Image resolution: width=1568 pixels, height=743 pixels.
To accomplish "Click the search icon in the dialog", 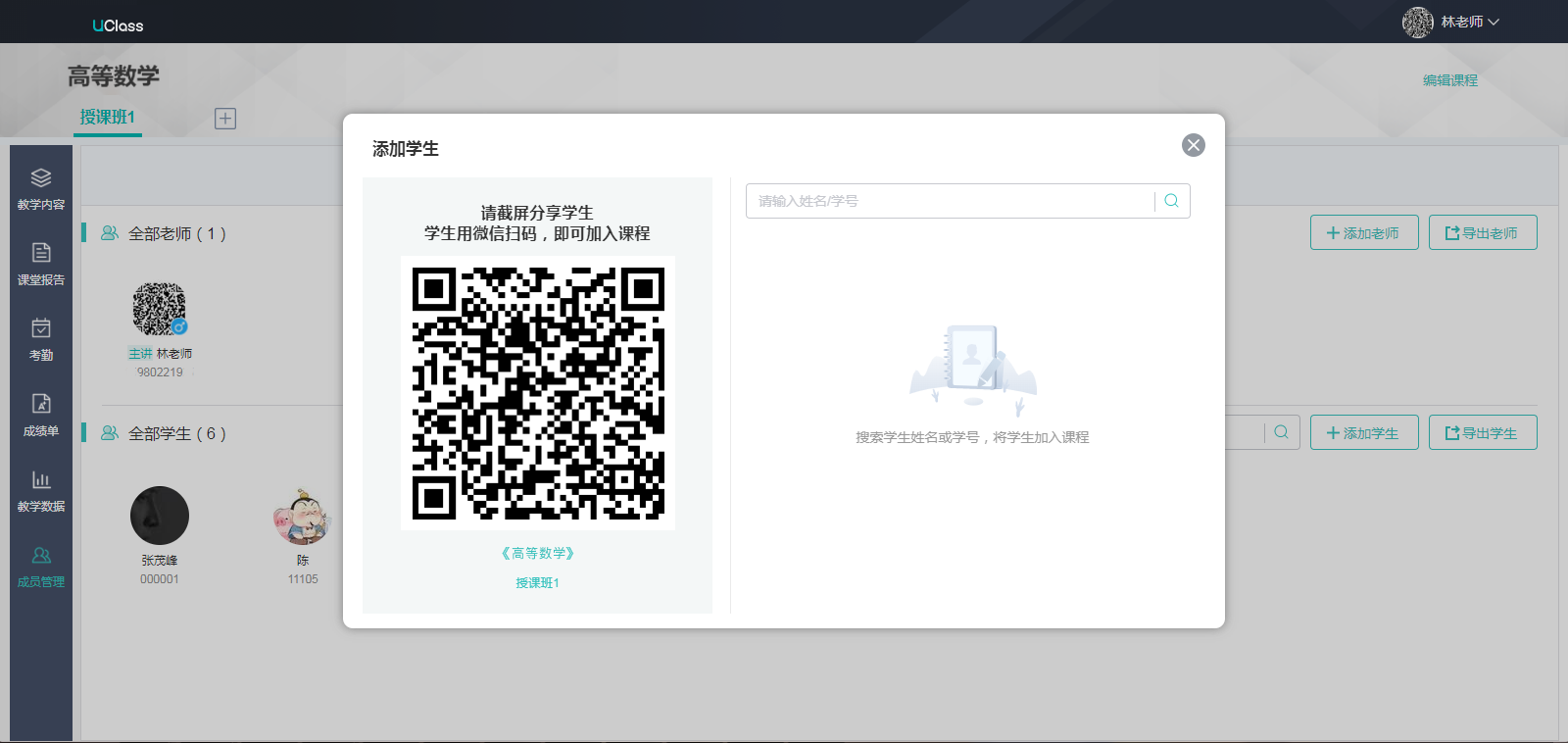I will [1171, 201].
